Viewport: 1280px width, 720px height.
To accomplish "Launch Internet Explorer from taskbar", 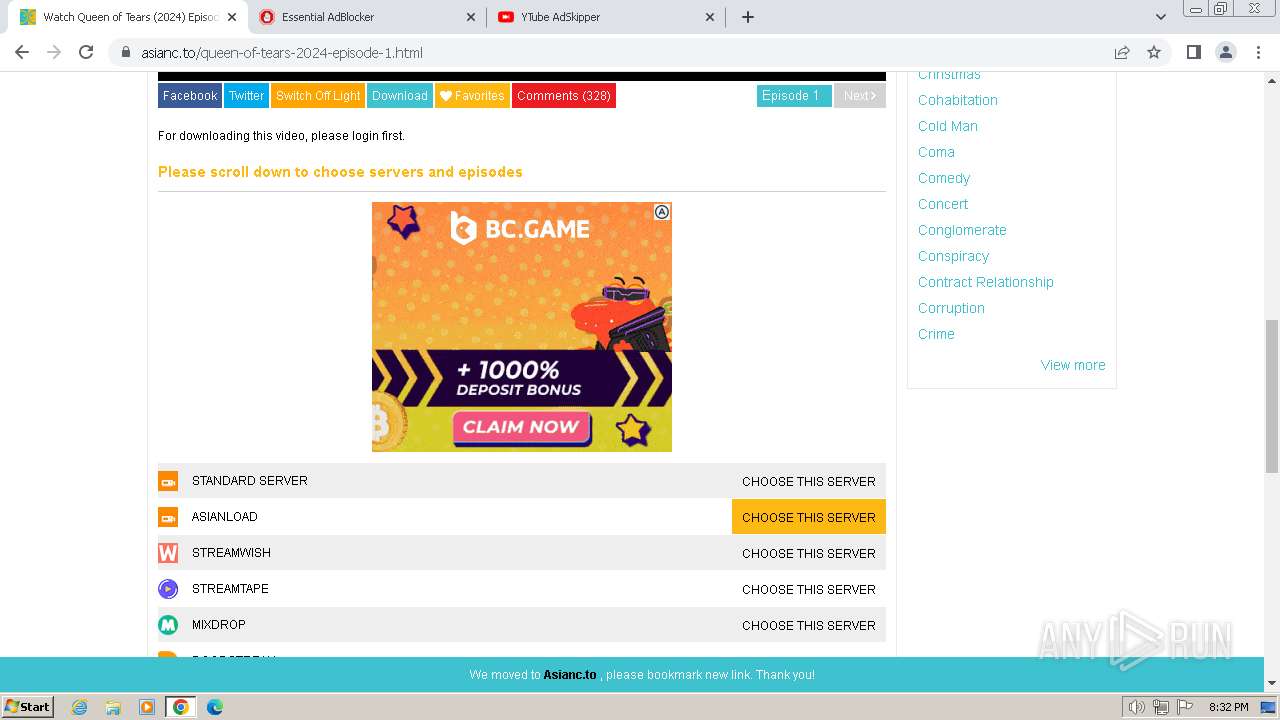I will pyautogui.click(x=79, y=707).
